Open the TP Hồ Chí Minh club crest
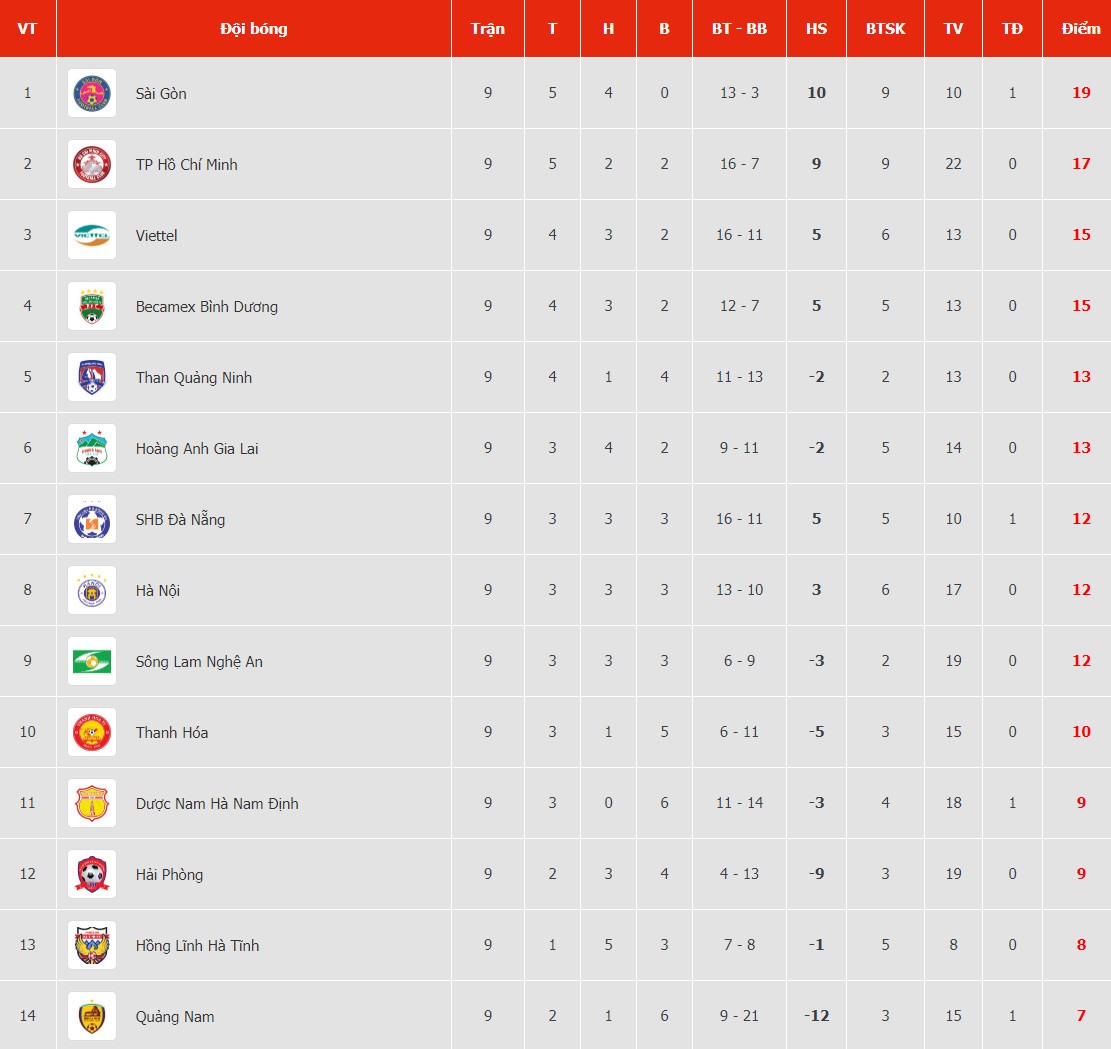 point(92,164)
